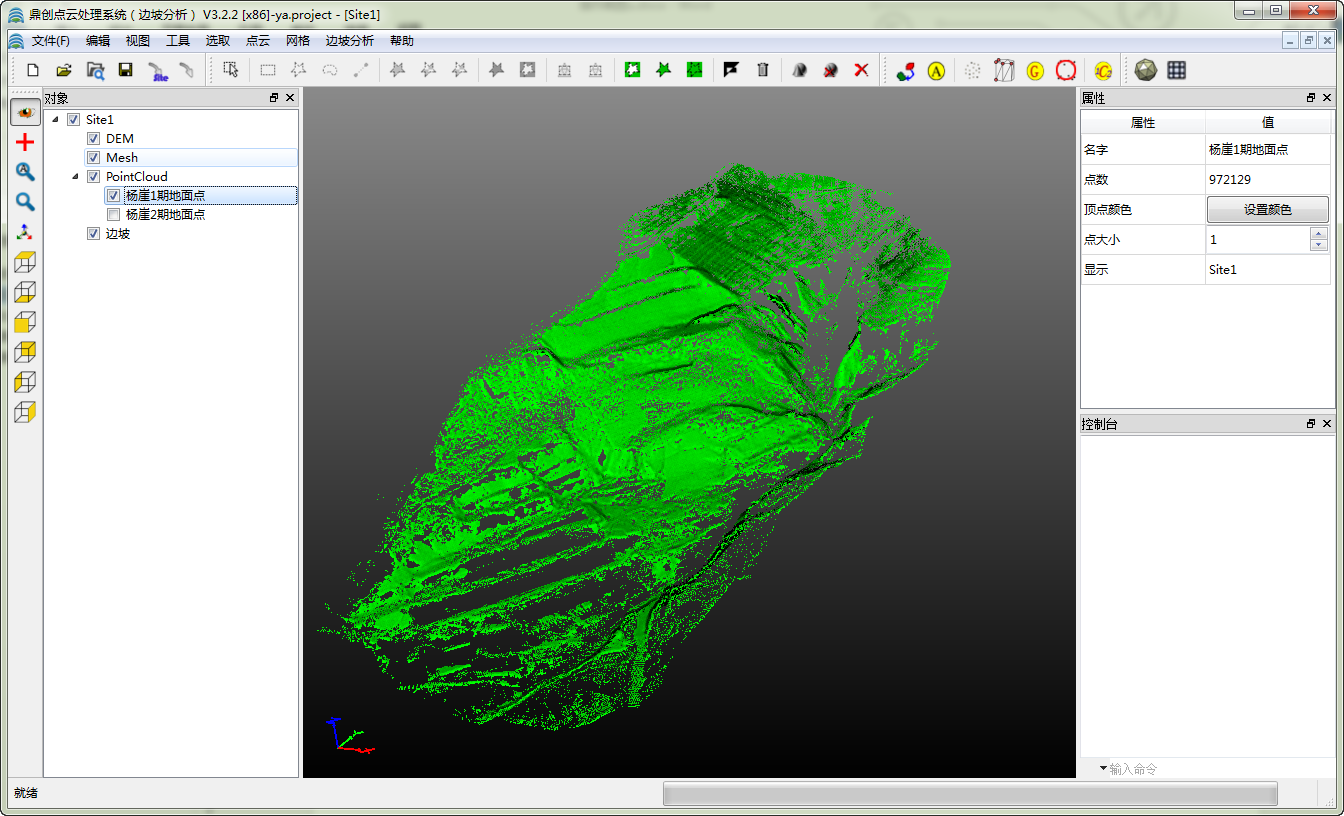Click the yellow circled A icon
1344x816 pixels.
tap(936, 71)
